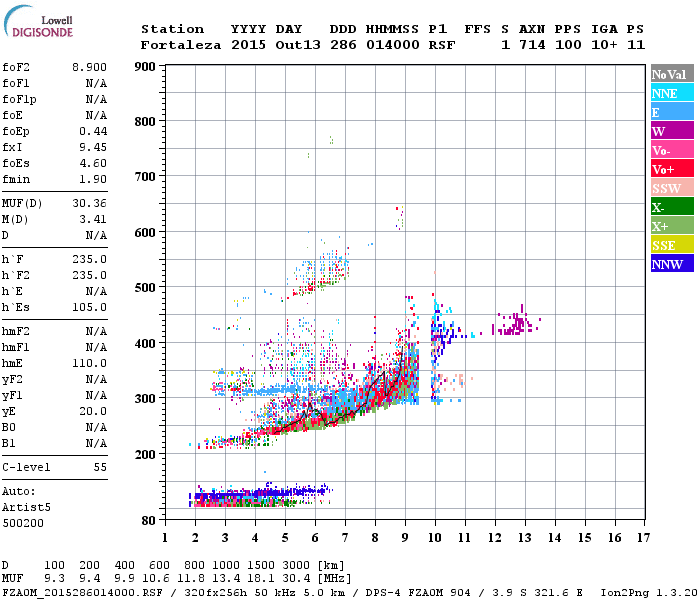This screenshot has height=600, width=700.
Task: Click the day of year 286
Action: click(343, 45)
